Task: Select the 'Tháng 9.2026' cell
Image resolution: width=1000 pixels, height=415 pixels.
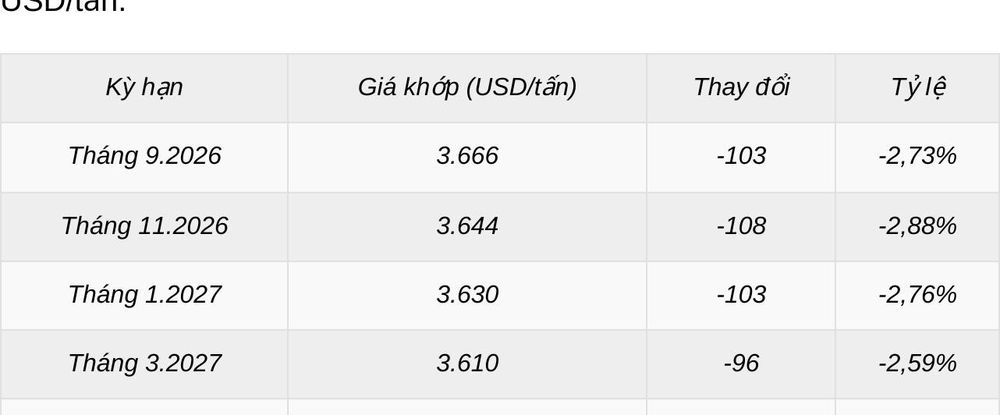Action: tap(145, 156)
